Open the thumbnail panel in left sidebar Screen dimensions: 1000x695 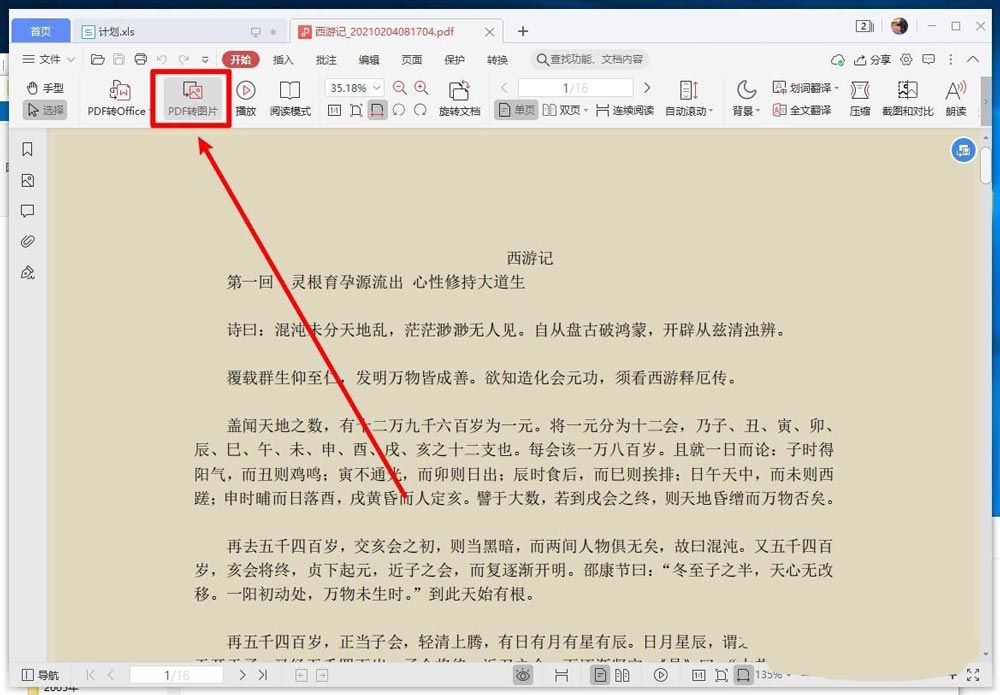[x=27, y=180]
